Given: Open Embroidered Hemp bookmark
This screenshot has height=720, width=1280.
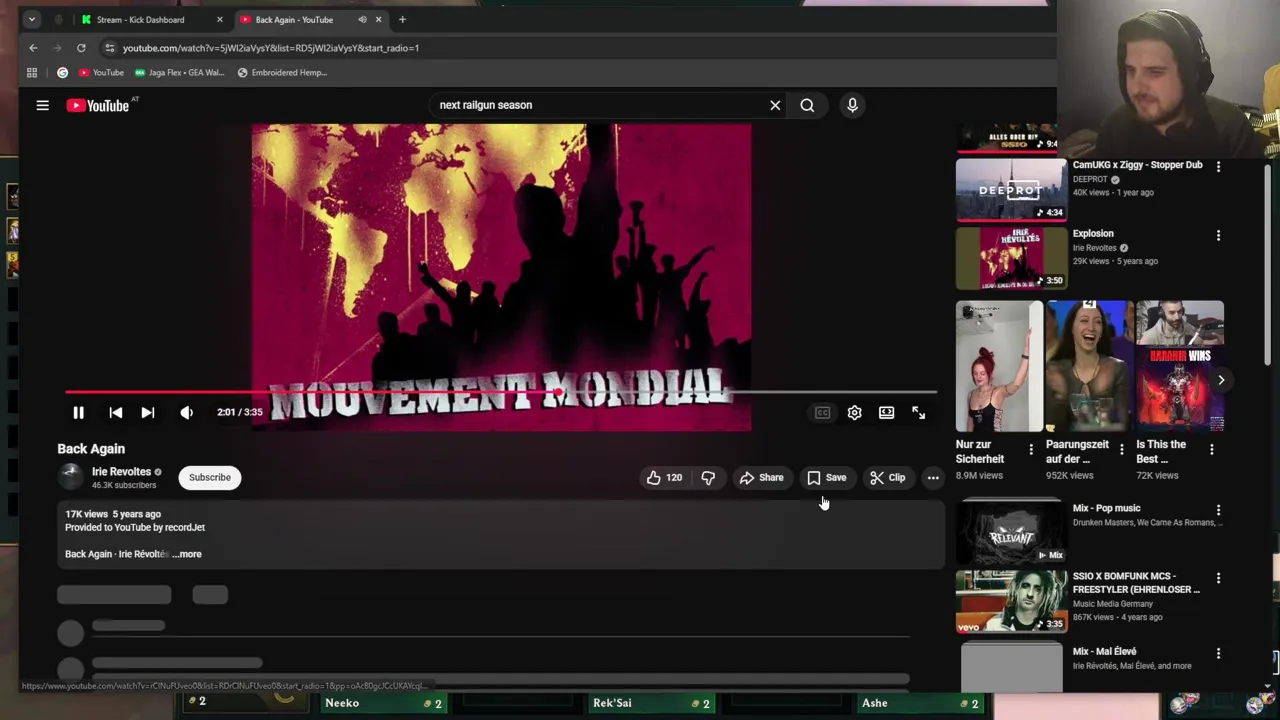Looking at the screenshot, I should point(283,72).
